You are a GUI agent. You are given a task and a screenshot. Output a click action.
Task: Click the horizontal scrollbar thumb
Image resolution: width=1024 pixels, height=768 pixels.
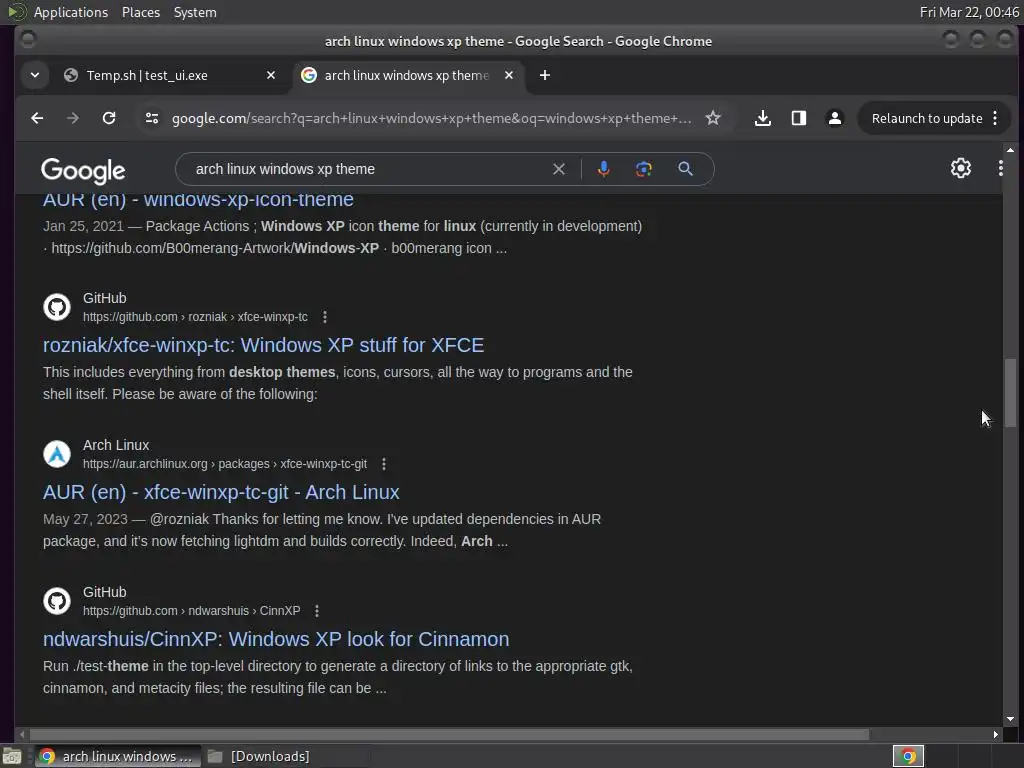tap(448, 734)
